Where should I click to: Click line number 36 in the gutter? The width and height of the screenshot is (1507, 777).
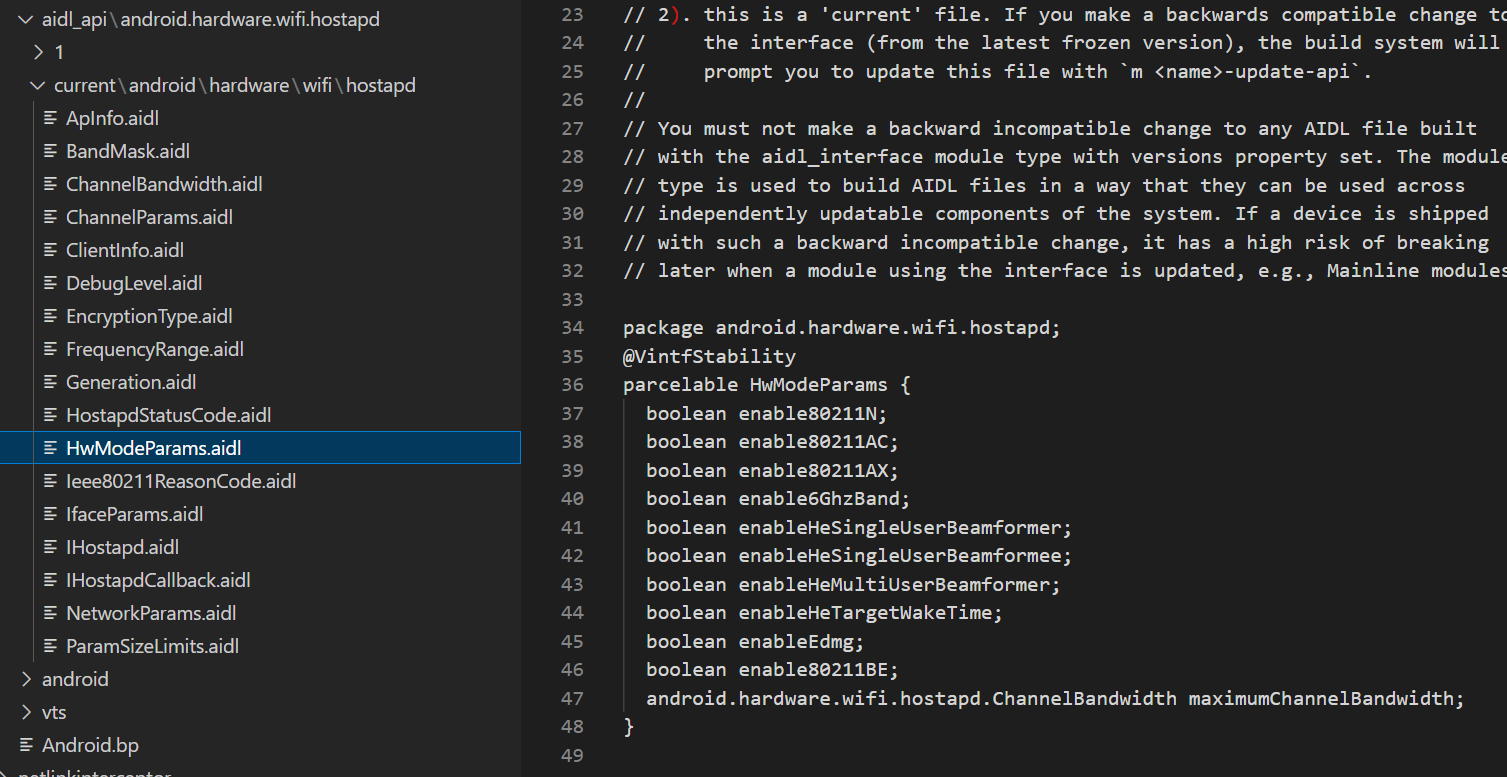tap(572, 385)
